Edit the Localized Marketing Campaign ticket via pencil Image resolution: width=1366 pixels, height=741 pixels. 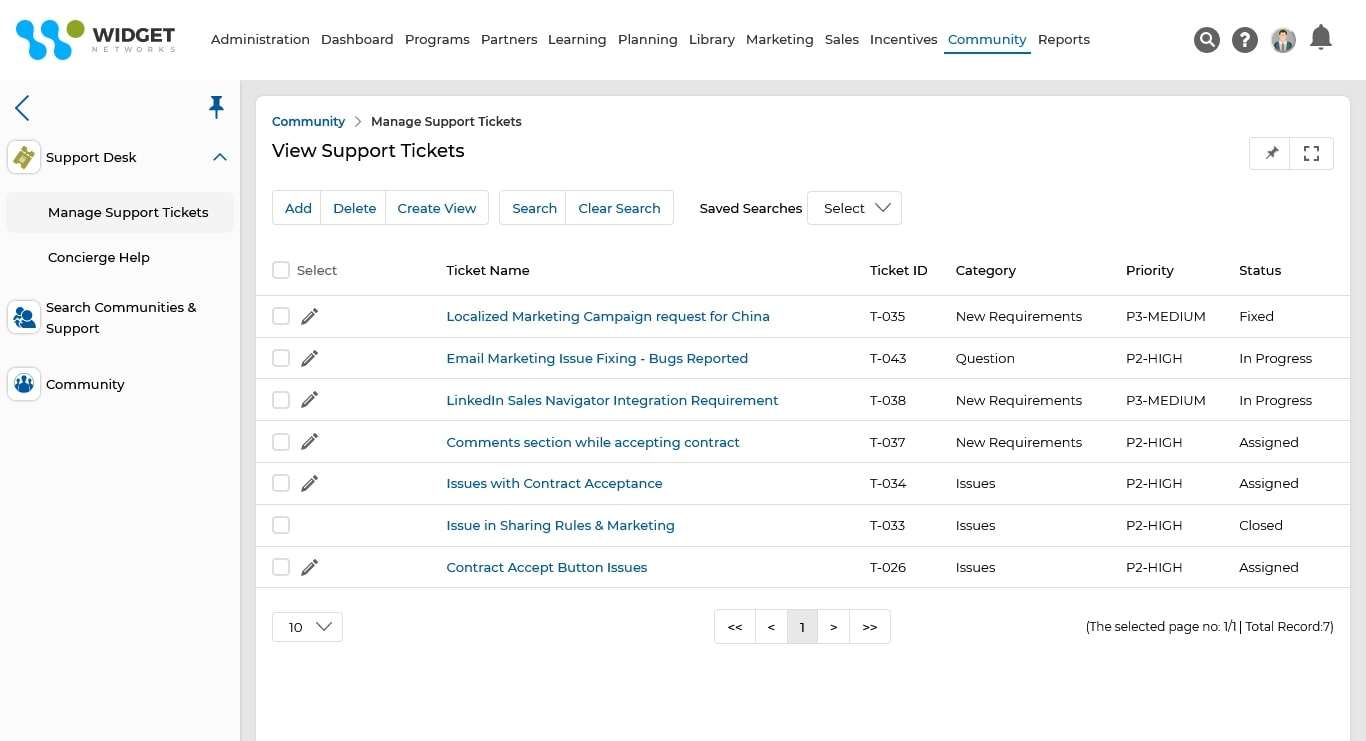point(309,316)
